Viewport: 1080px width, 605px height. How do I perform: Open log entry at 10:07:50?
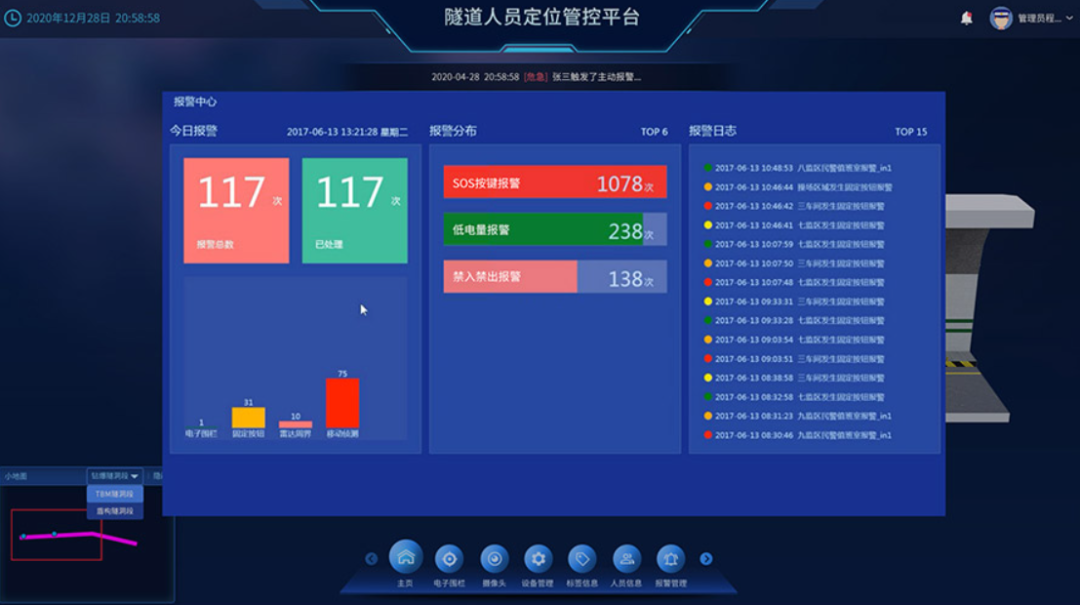click(x=793, y=263)
